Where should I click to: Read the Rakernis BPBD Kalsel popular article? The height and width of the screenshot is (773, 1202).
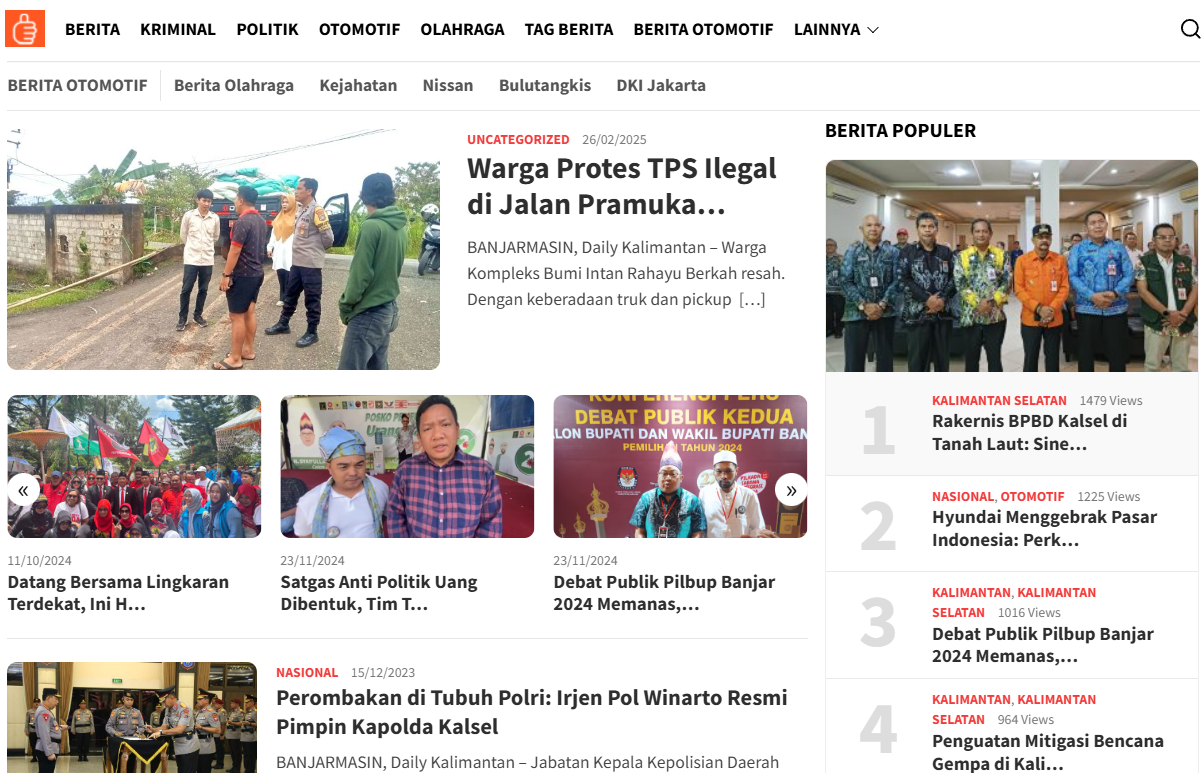[1030, 432]
